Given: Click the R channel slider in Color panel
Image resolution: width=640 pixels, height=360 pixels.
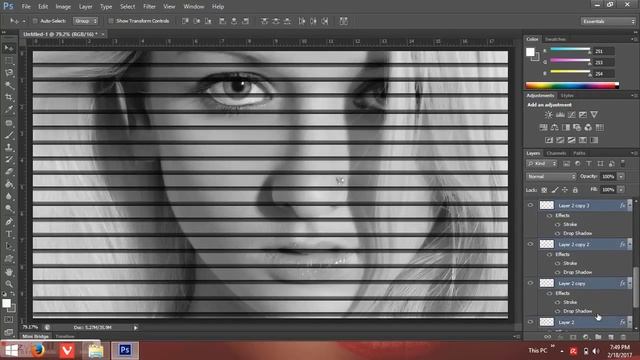Looking at the screenshot, I should (x=570, y=50).
